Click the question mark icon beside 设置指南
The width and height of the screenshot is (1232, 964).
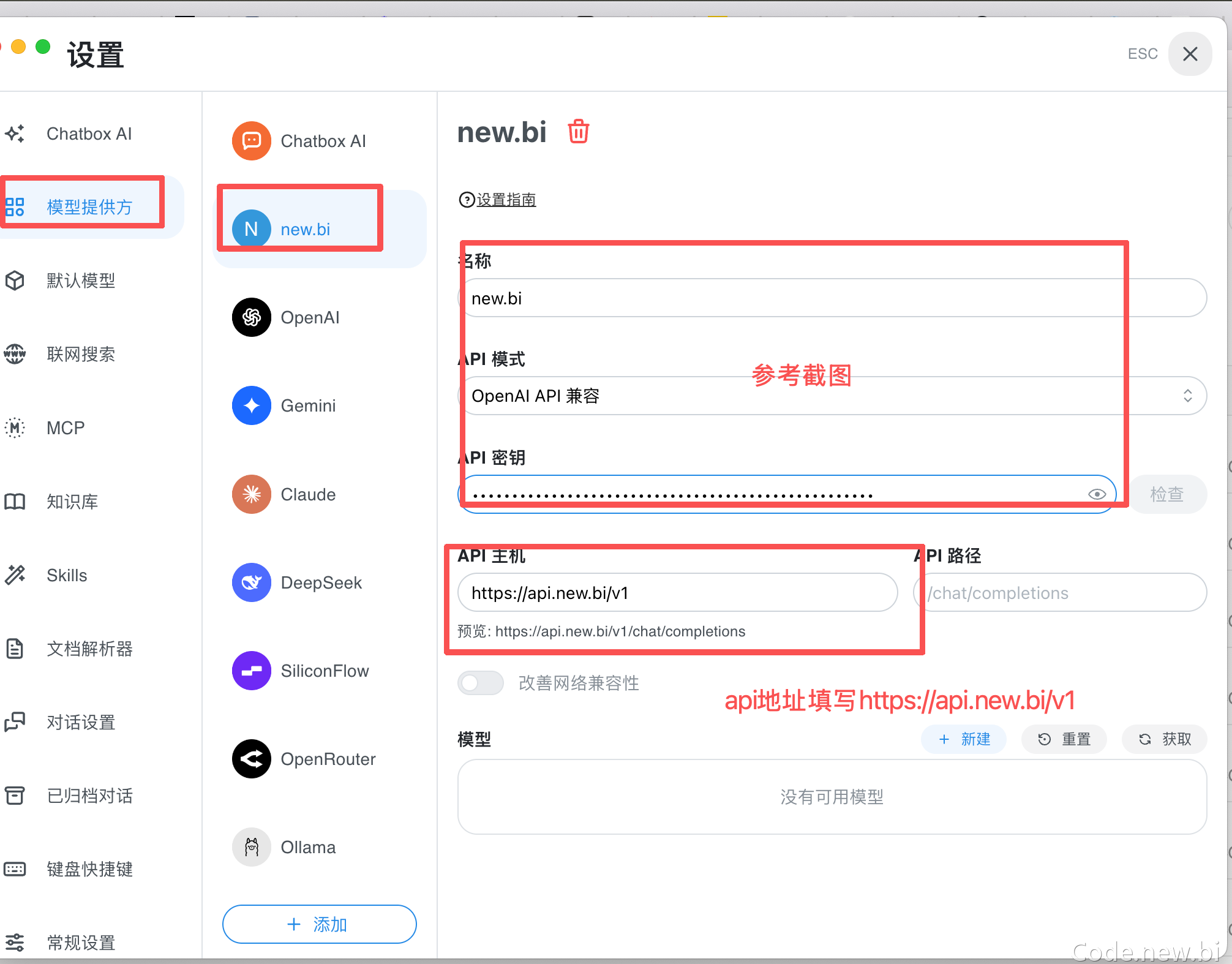click(x=467, y=200)
